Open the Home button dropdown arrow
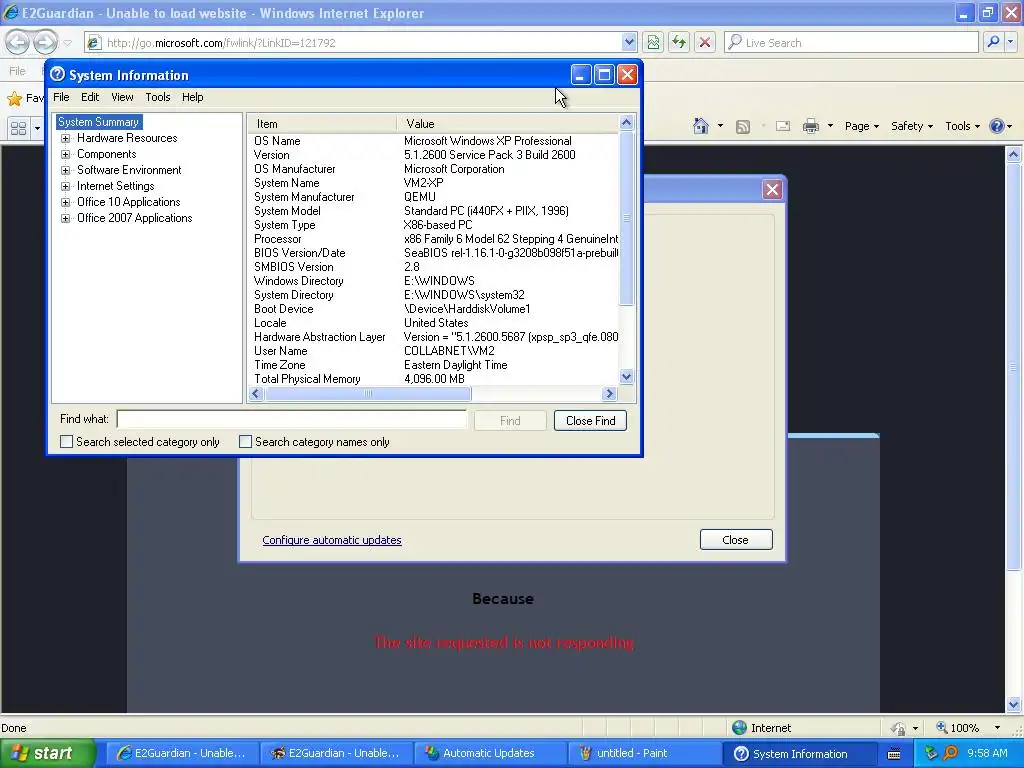1024x768 pixels. pos(720,126)
